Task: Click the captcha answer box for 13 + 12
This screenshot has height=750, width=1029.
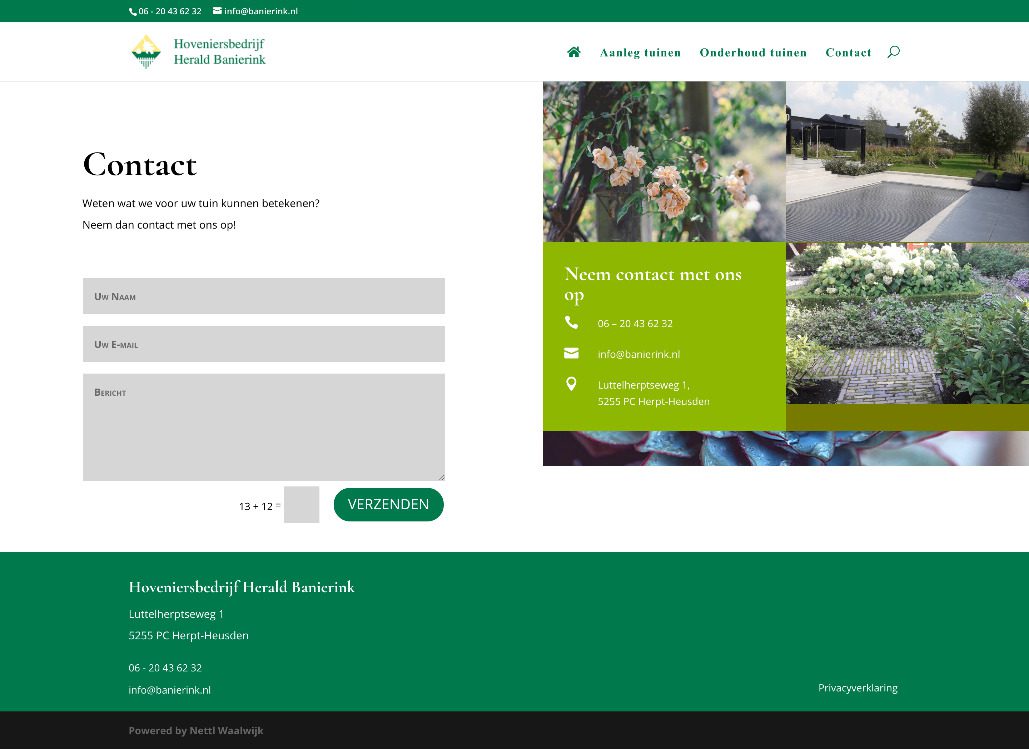Action: (x=301, y=505)
